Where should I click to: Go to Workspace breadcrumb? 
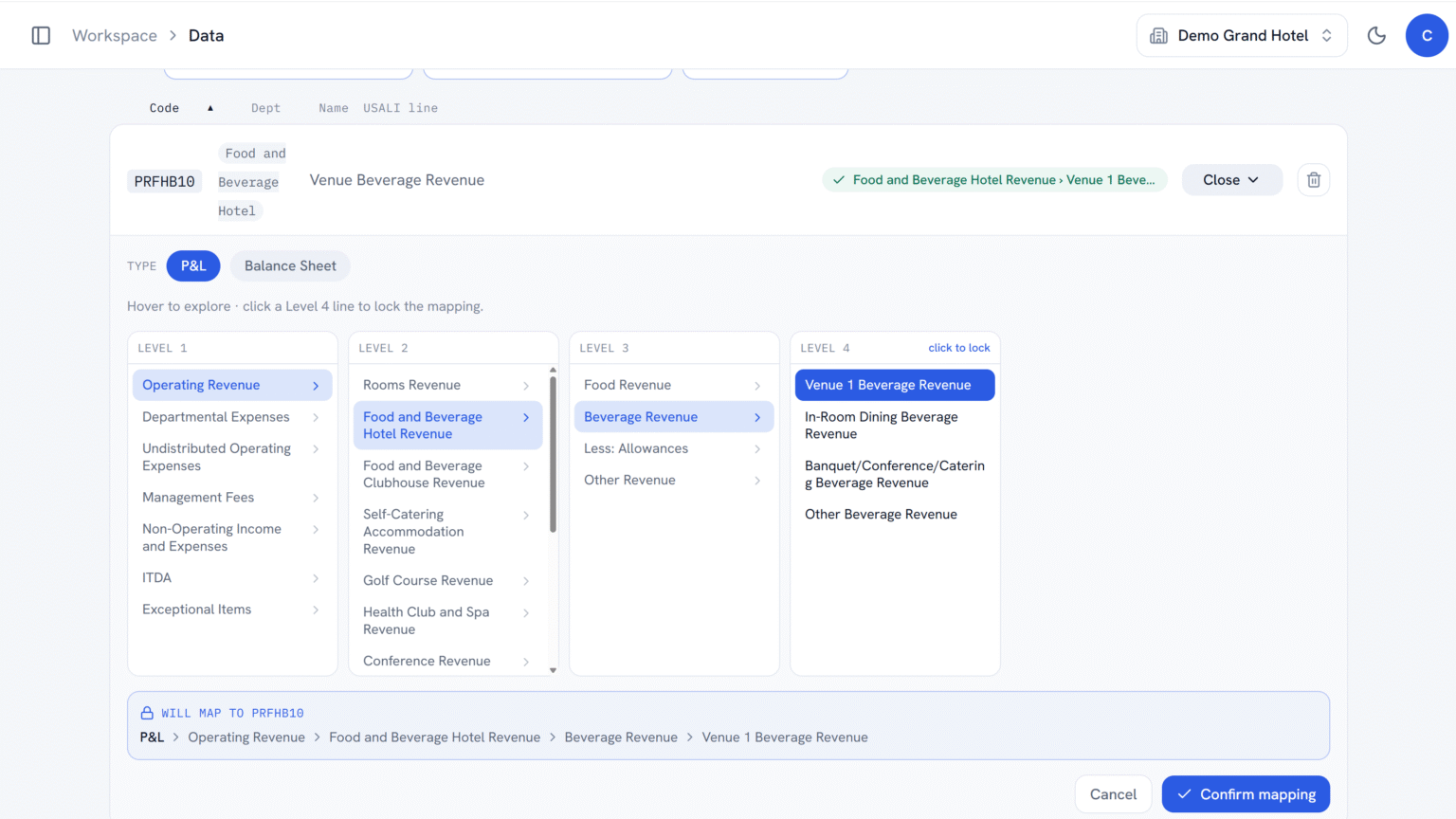[x=115, y=35]
